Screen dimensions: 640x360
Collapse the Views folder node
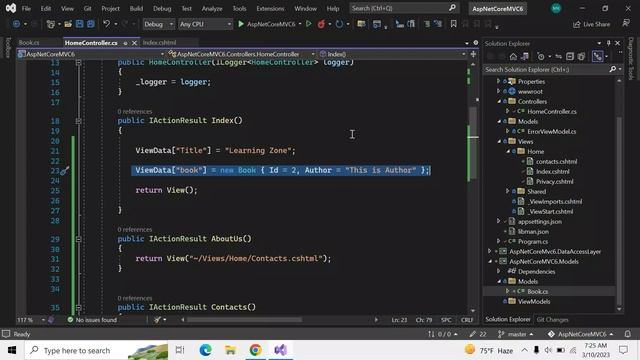[499, 142]
